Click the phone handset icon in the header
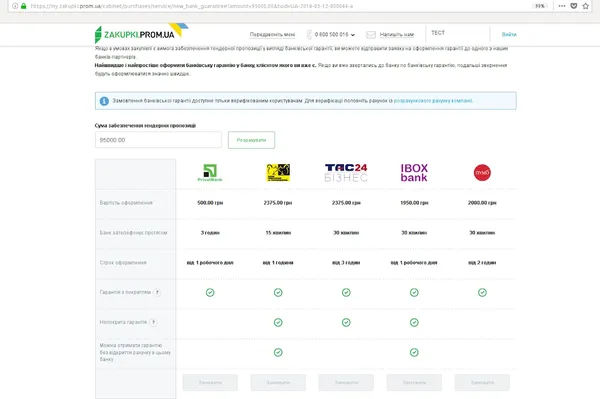 point(309,35)
